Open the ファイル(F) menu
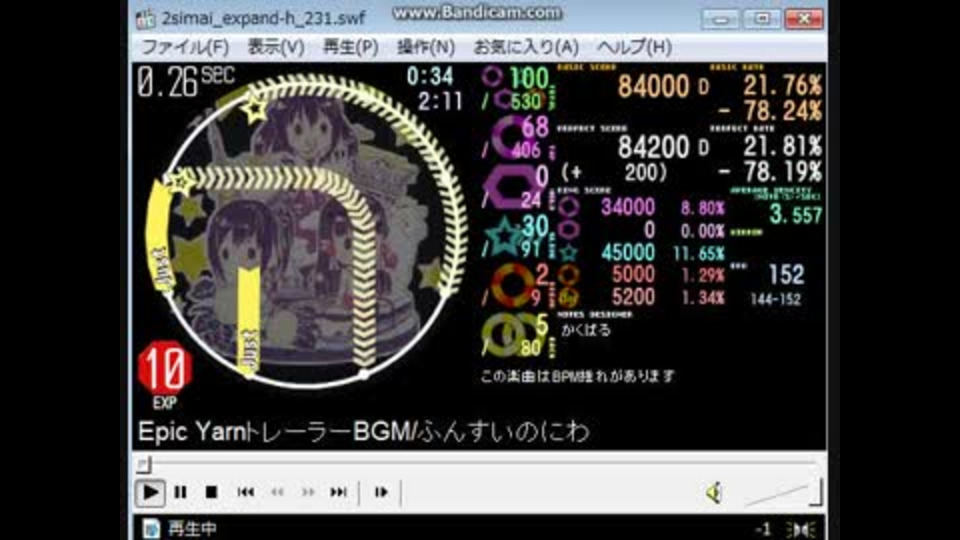960x540 pixels. [186, 47]
